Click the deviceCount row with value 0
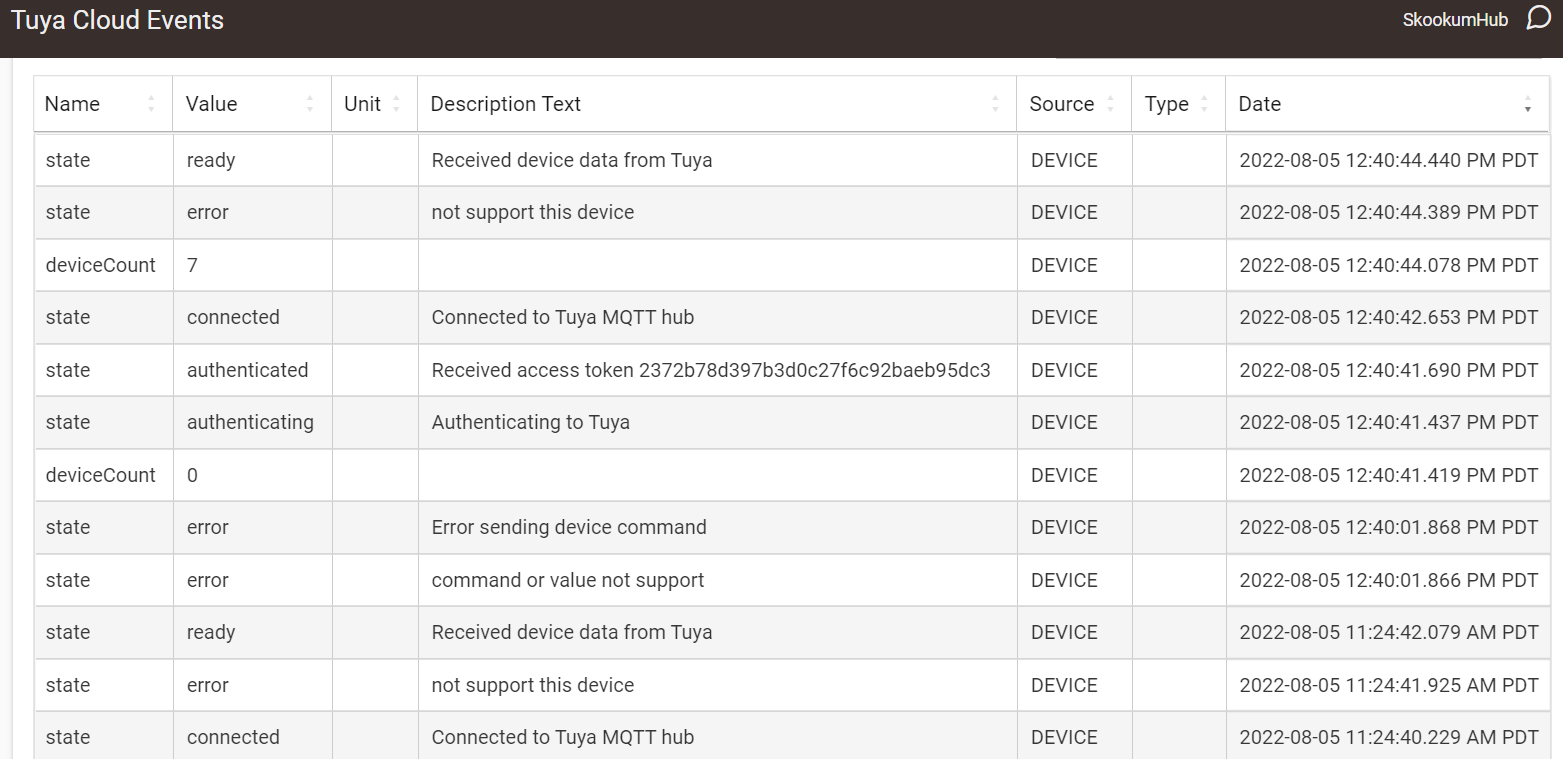 (x=101, y=475)
